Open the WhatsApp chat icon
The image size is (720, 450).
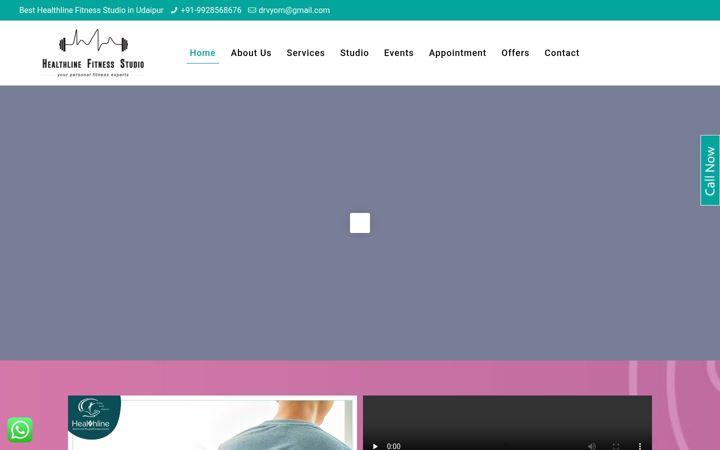pos(20,430)
